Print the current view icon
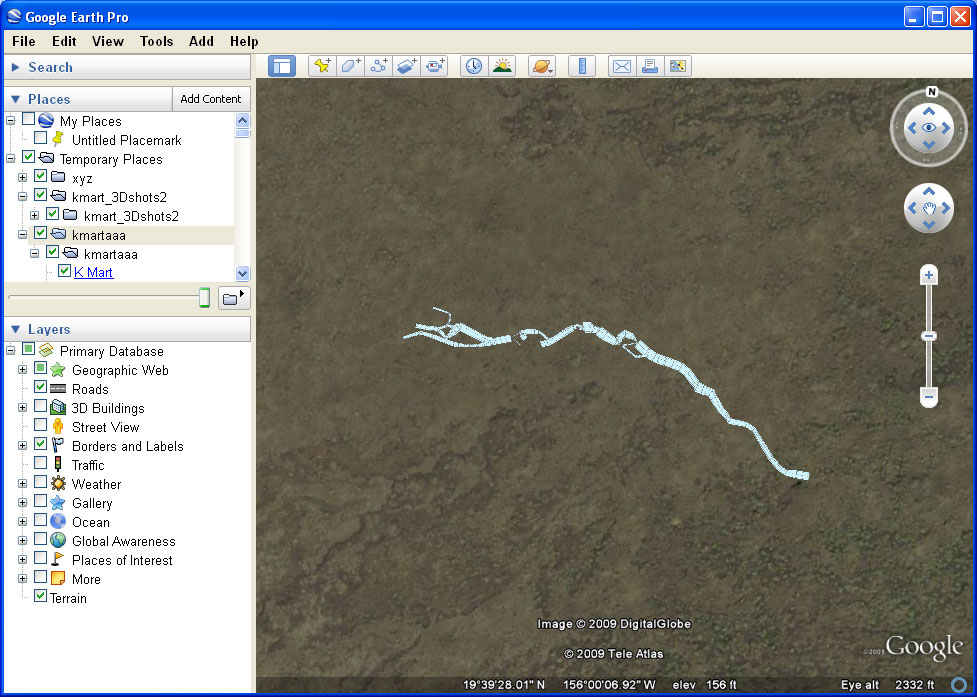 point(650,66)
